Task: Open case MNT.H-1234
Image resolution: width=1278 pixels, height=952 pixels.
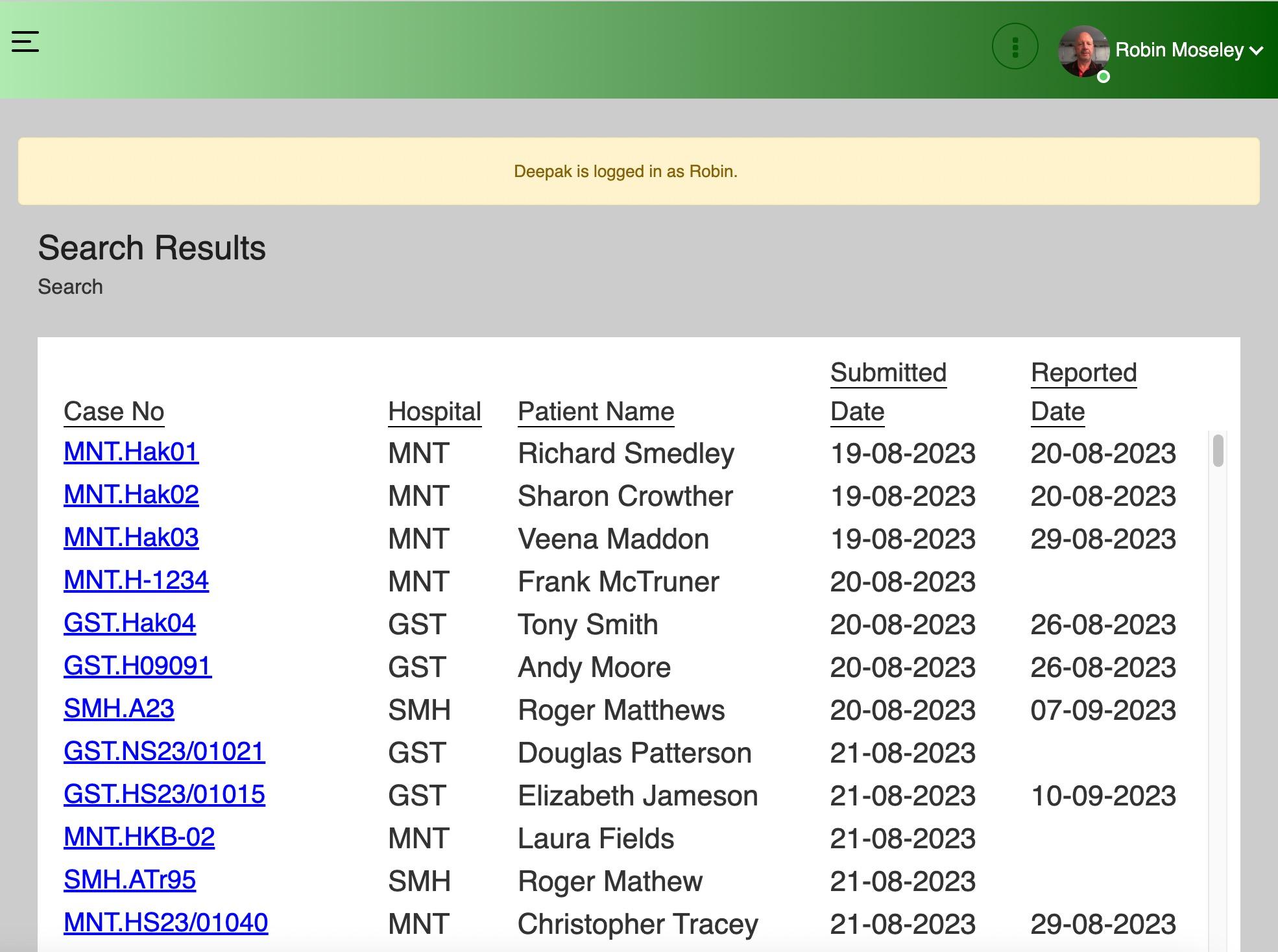Action: pos(136,580)
